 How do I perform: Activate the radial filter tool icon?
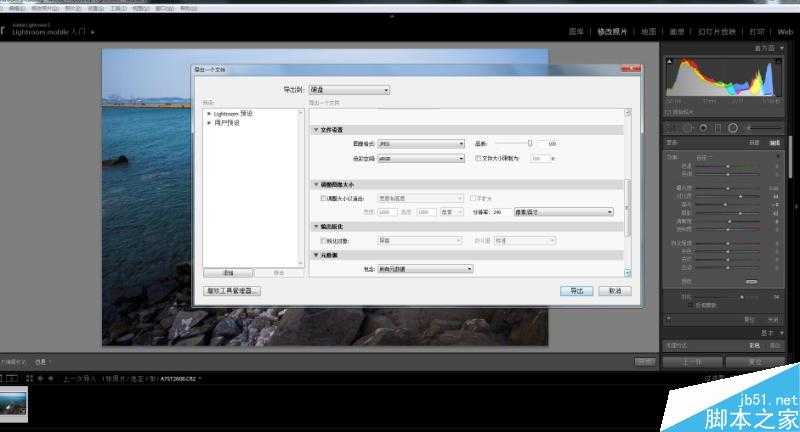pyautogui.click(x=732, y=128)
